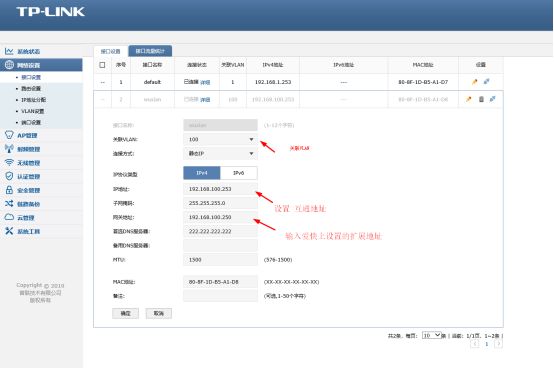Click the radio antenna management icon
Screen dimensions: 554x369
(9, 149)
